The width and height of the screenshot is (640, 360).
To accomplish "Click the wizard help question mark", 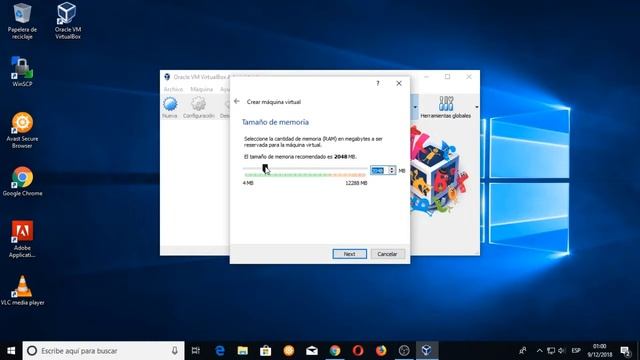I will (x=378, y=83).
